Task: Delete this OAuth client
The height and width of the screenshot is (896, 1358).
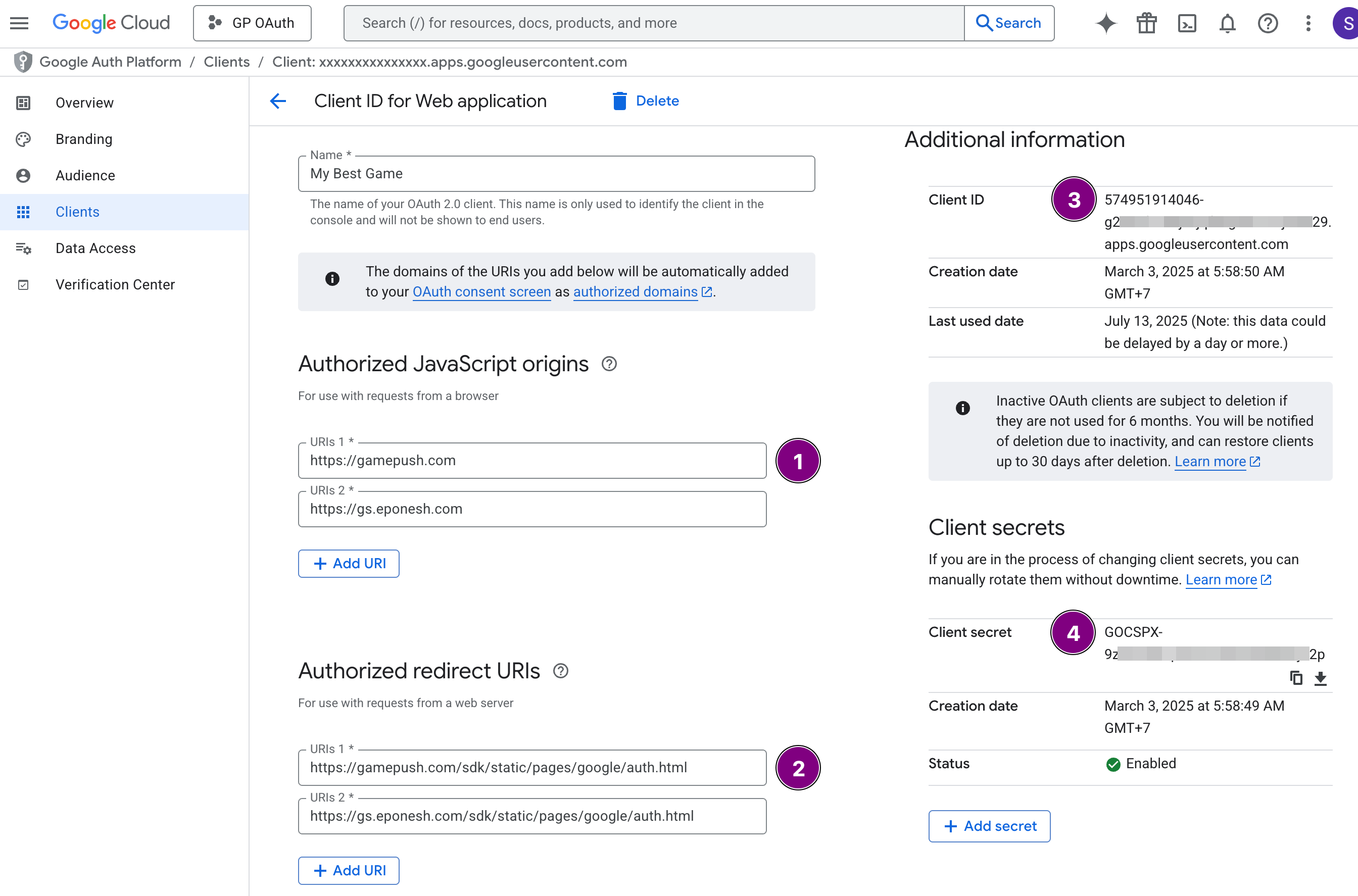Action: [x=646, y=101]
